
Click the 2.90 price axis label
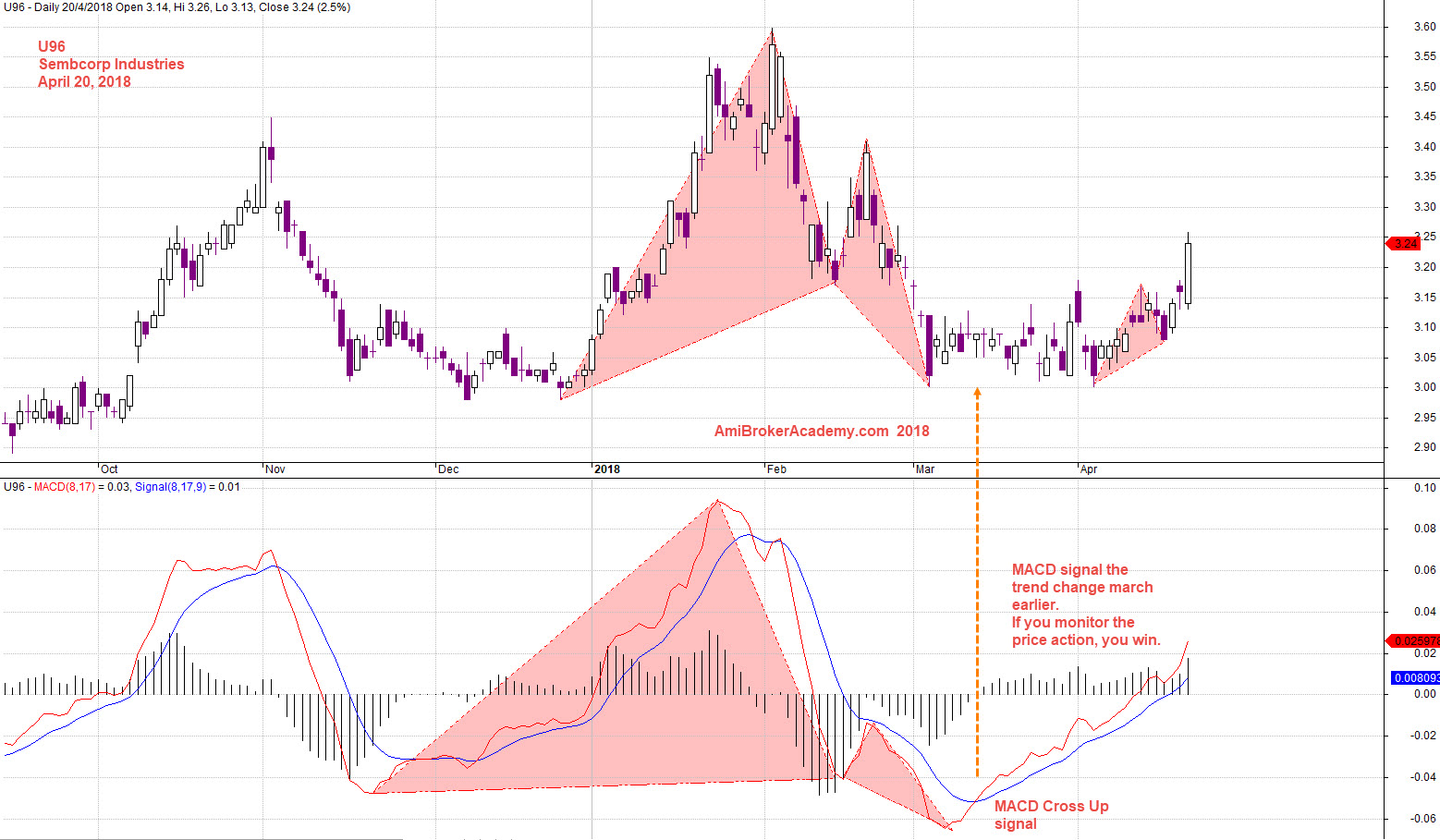pyautogui.click(x=1424, y=447)
